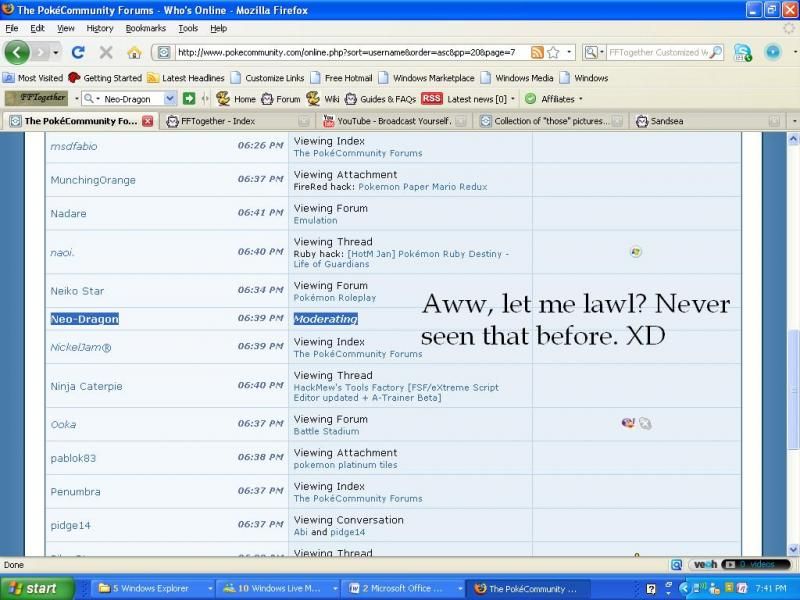Image resolution: width=800 pixels, height=600 pixels.
Task: Open the Windows Start button
Action: tap(35, 588)
